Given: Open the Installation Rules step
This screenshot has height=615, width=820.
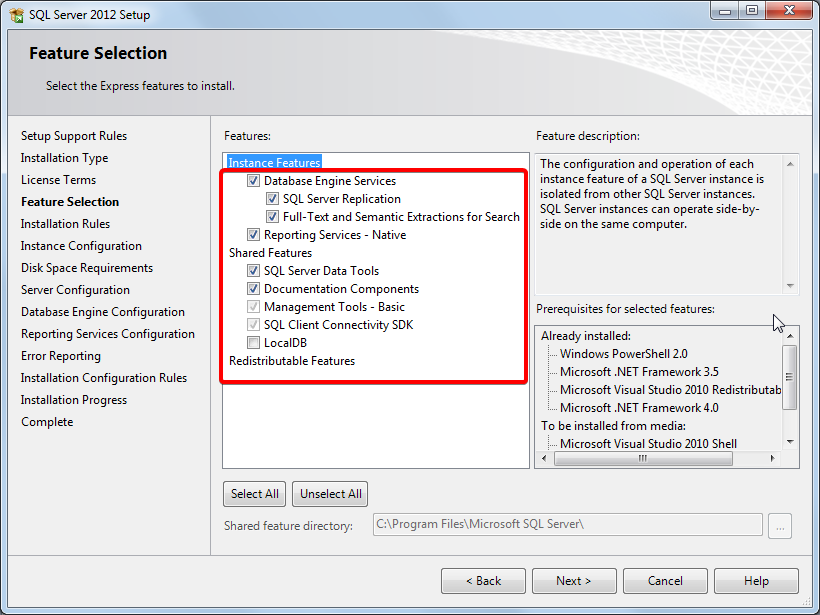Looking at the screenshot, I should click(x=65, y=224).
